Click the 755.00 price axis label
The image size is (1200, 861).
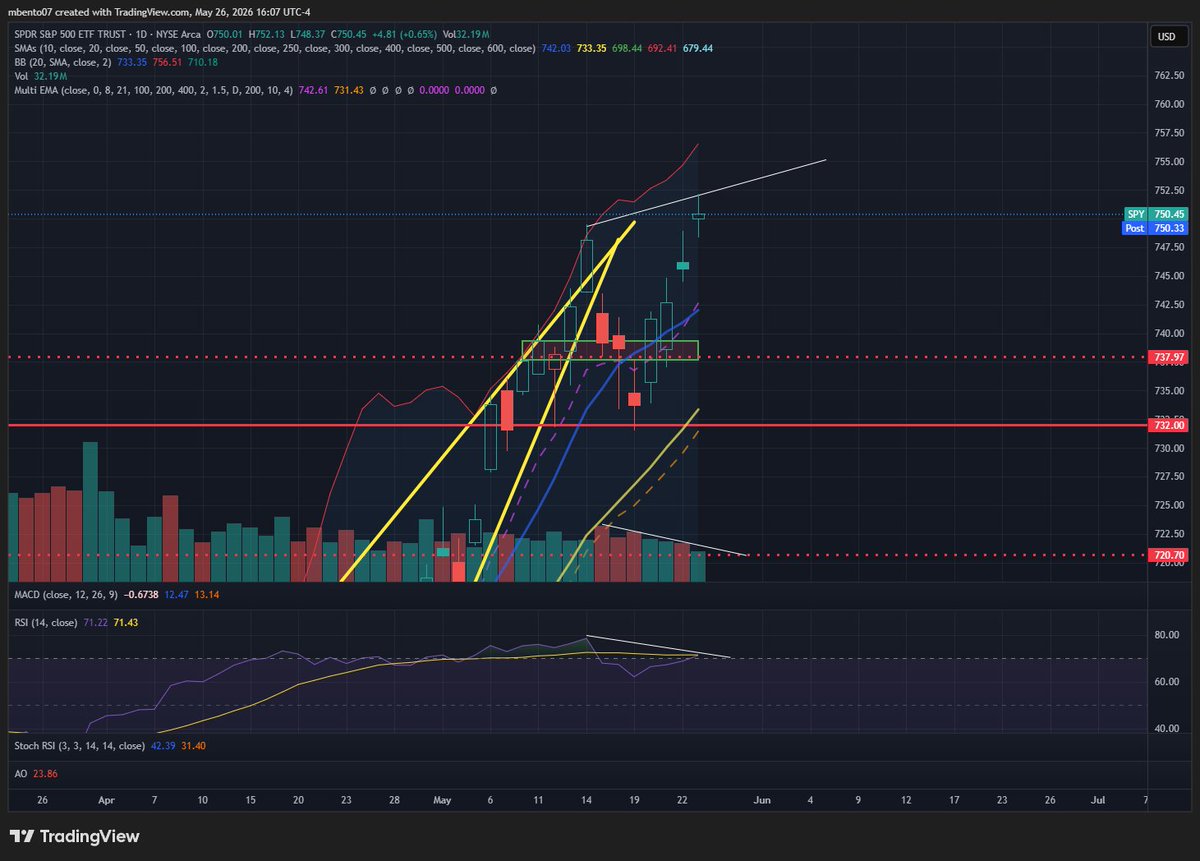click(x=1169, y=161)
